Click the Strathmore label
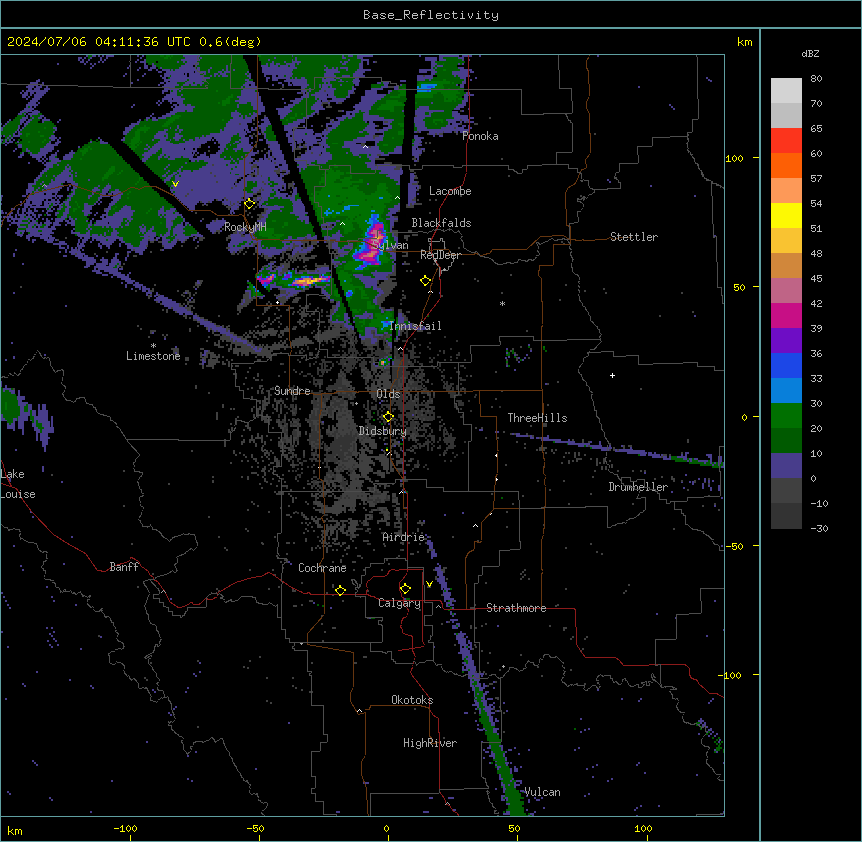The width and height of the screenshot is (862, 842). pos(516,608)
